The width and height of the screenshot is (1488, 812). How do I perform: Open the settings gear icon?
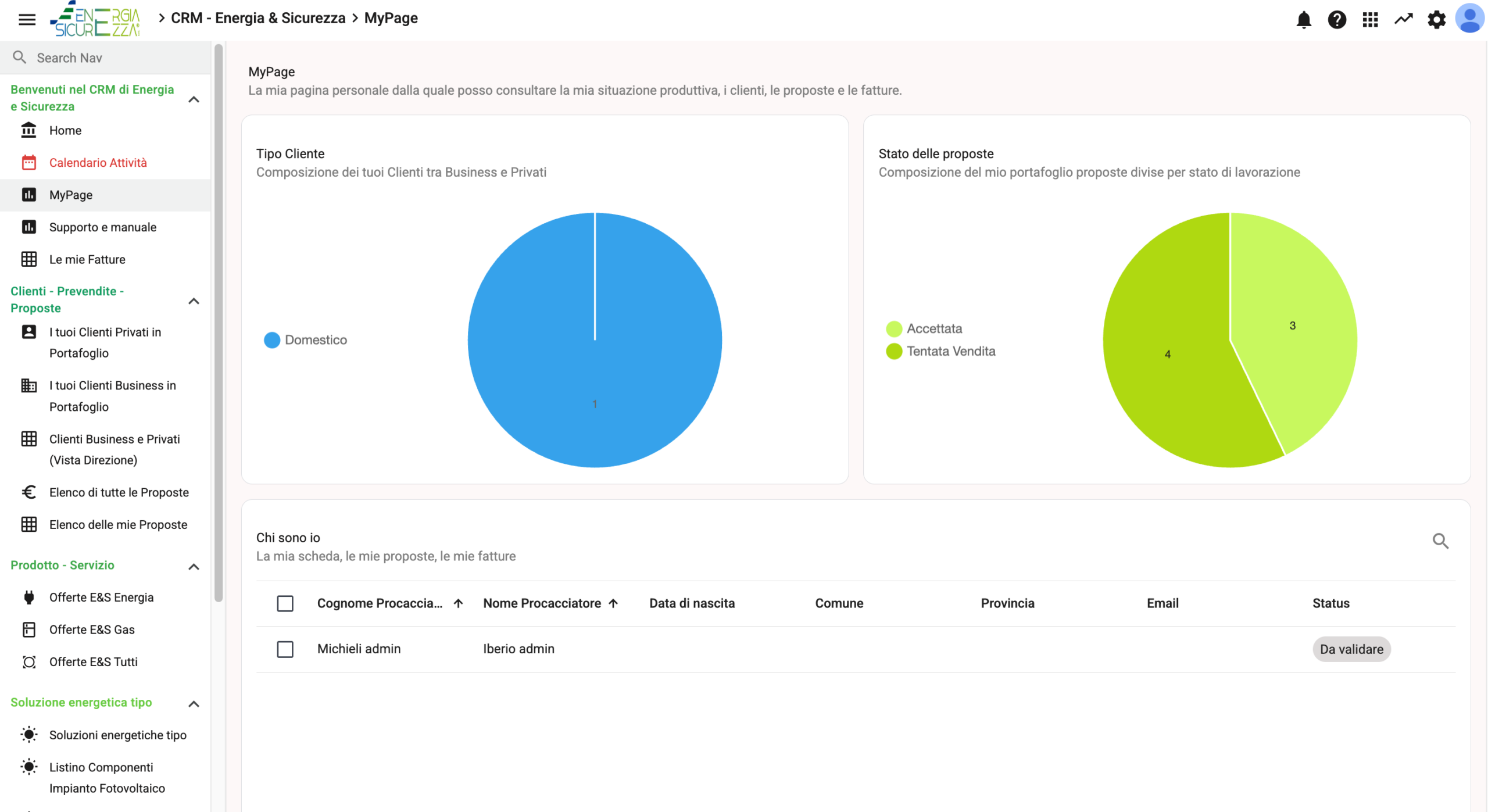(1436, 20)
